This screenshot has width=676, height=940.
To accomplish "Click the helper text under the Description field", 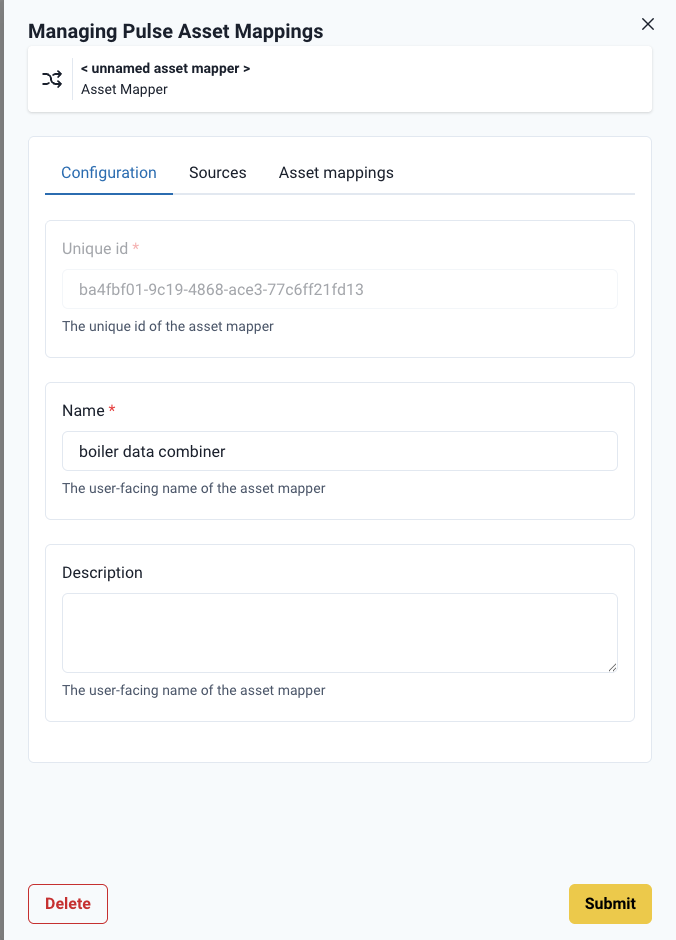I will pyautogui.click(x=193, y=690).
